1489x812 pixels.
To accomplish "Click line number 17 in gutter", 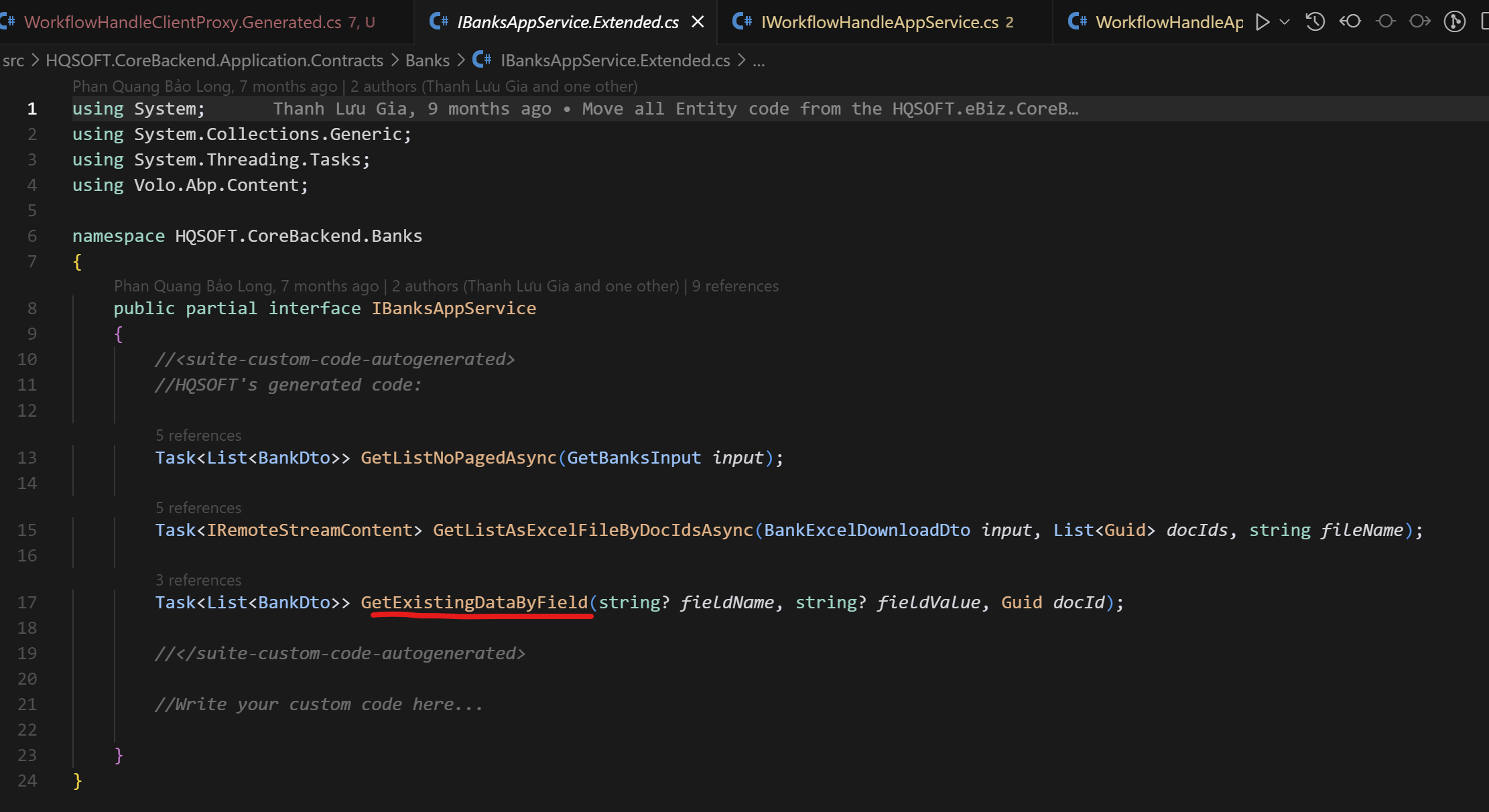I will (27, 602).
